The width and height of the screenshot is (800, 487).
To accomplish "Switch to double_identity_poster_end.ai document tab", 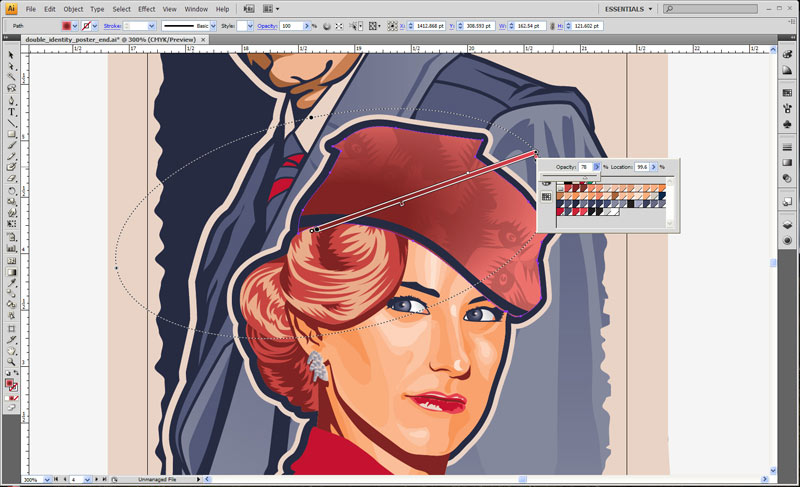I will click(x=110, y=40).
